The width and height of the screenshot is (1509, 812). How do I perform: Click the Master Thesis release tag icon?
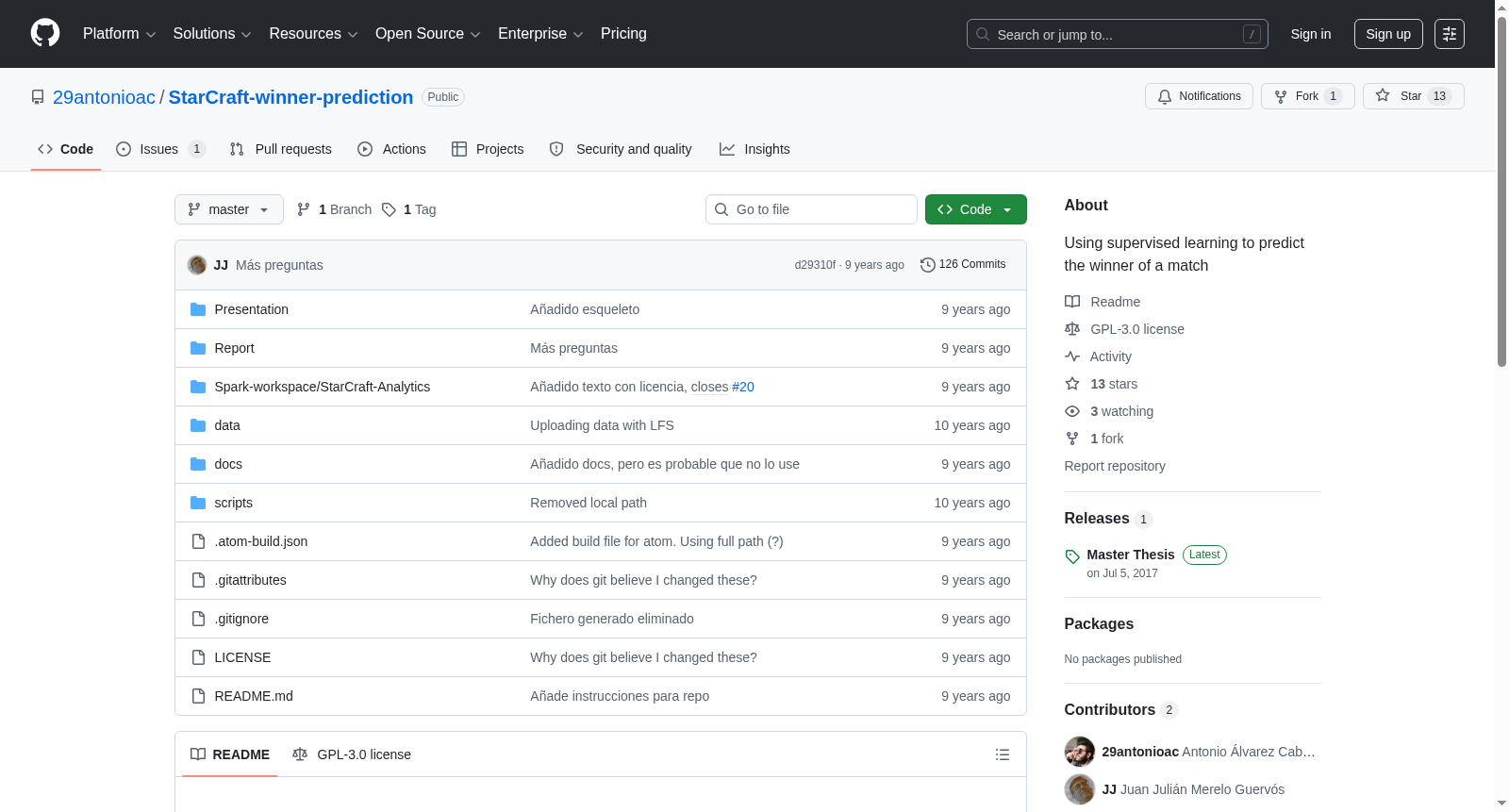(x=1072, y=556)
